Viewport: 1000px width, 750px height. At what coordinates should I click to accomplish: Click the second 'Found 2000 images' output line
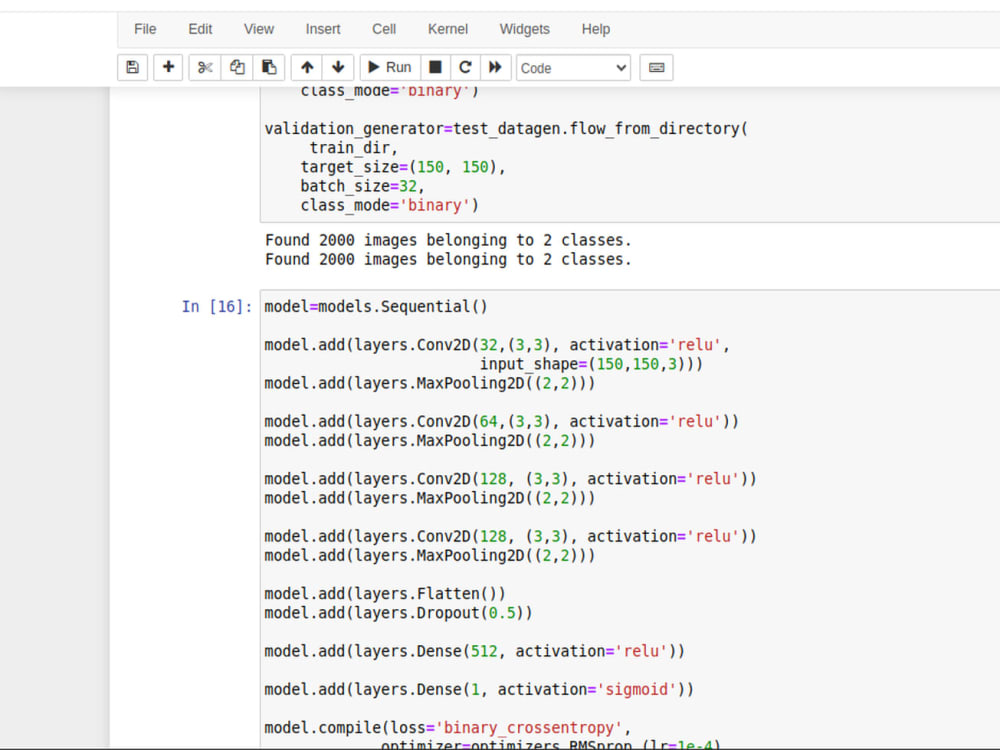[x=448, y=260]
